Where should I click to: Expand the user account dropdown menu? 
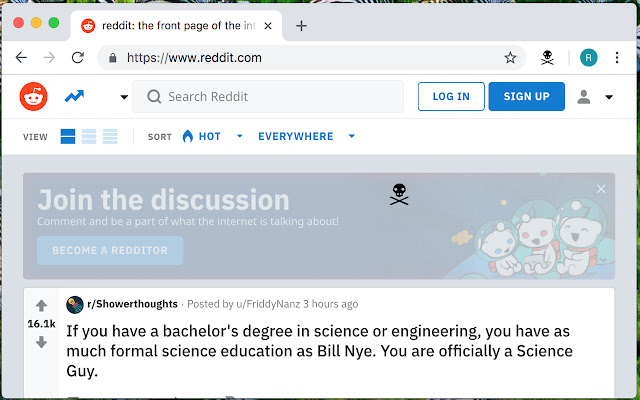pos(596,97)
